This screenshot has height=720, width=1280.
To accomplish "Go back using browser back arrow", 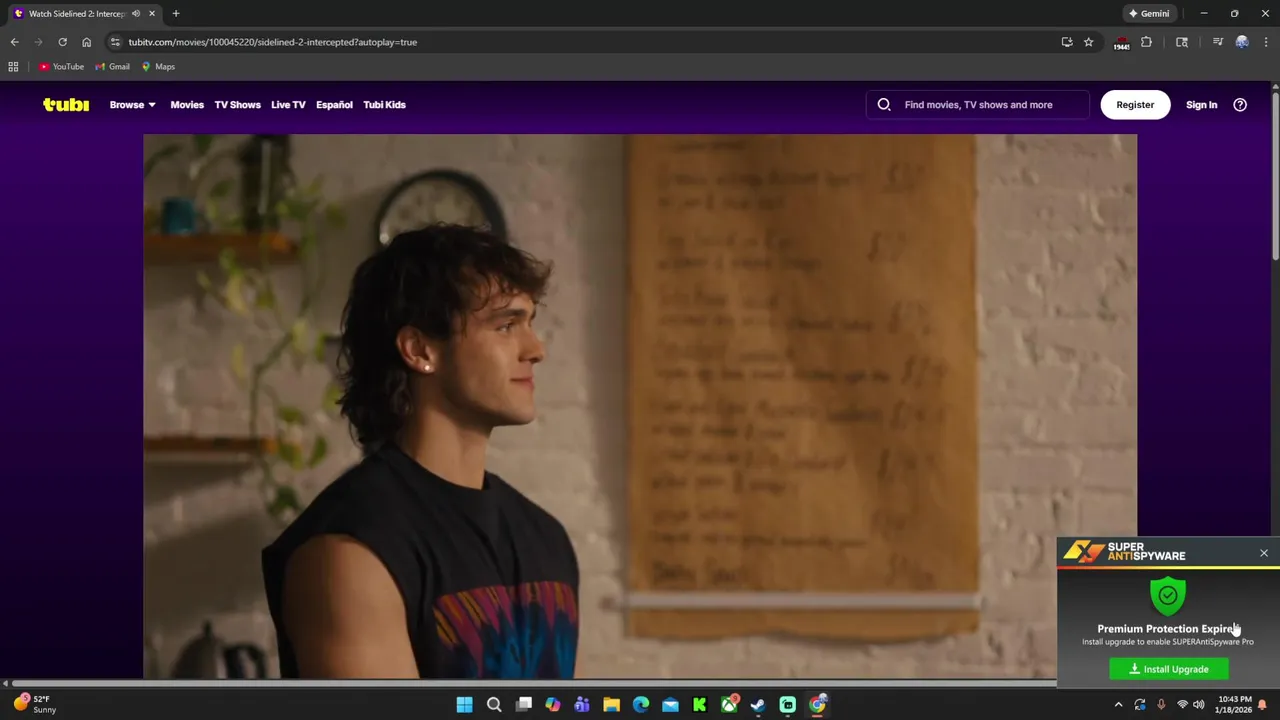I will coord(14,42).
